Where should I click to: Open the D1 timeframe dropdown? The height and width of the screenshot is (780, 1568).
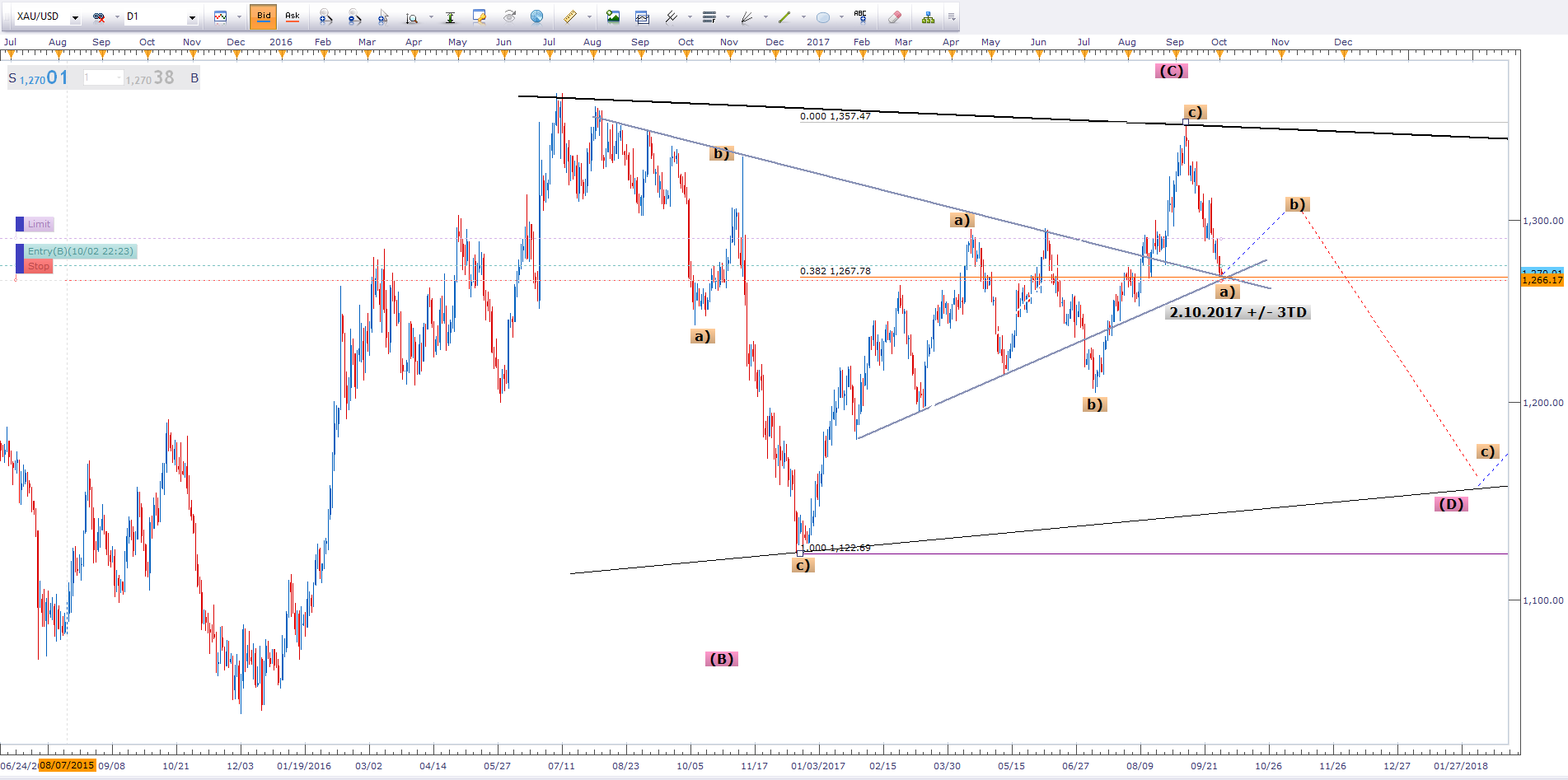coord(192,17)
